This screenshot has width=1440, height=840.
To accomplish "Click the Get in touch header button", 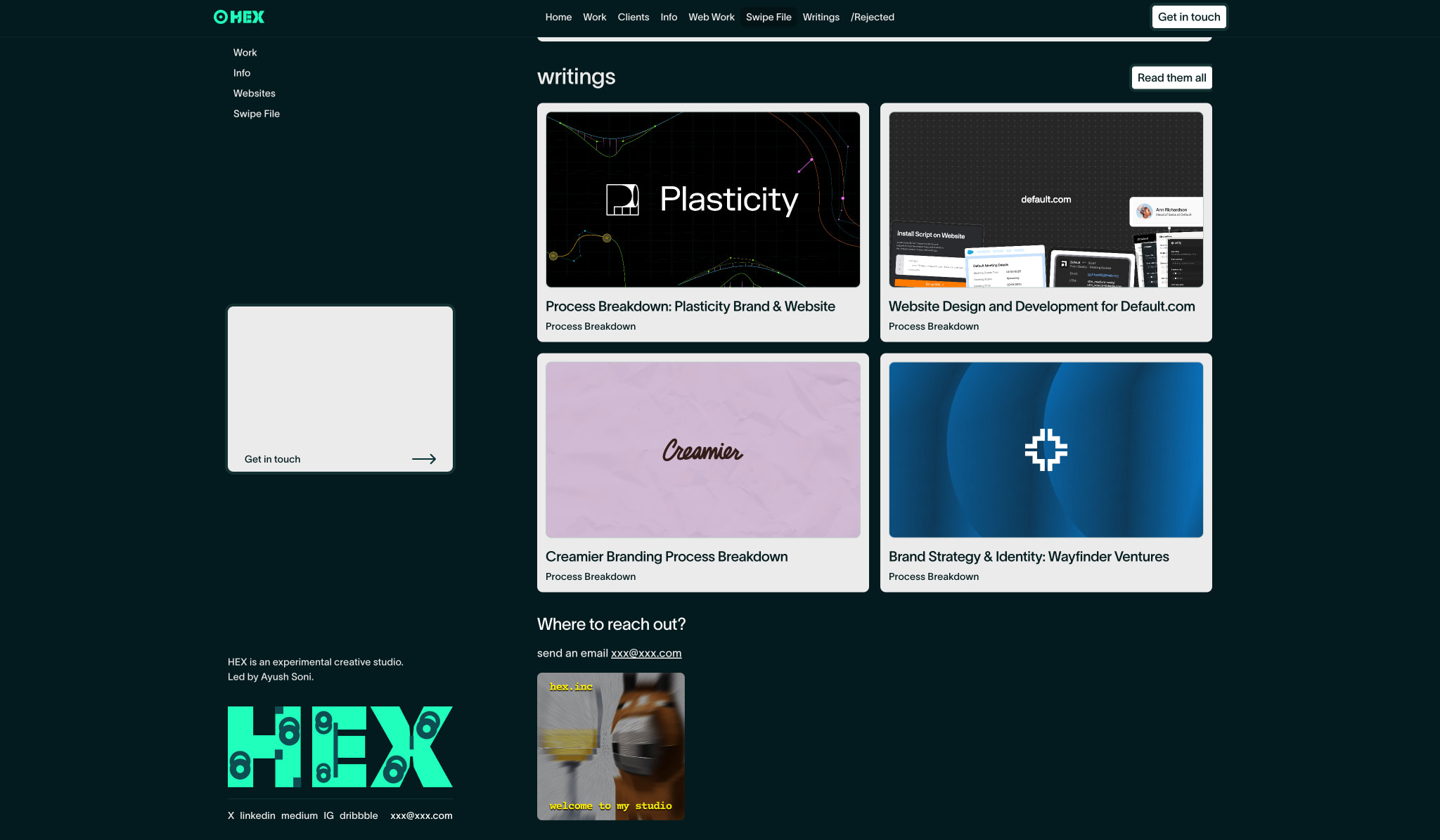I will 1189,17.
